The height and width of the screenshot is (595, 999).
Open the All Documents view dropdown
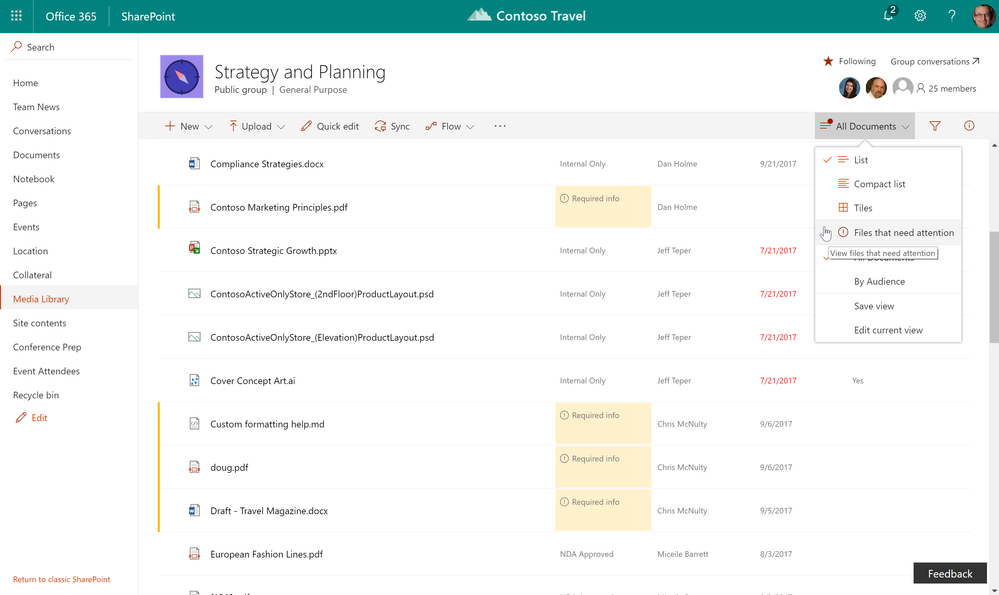[x=865, y=127]
